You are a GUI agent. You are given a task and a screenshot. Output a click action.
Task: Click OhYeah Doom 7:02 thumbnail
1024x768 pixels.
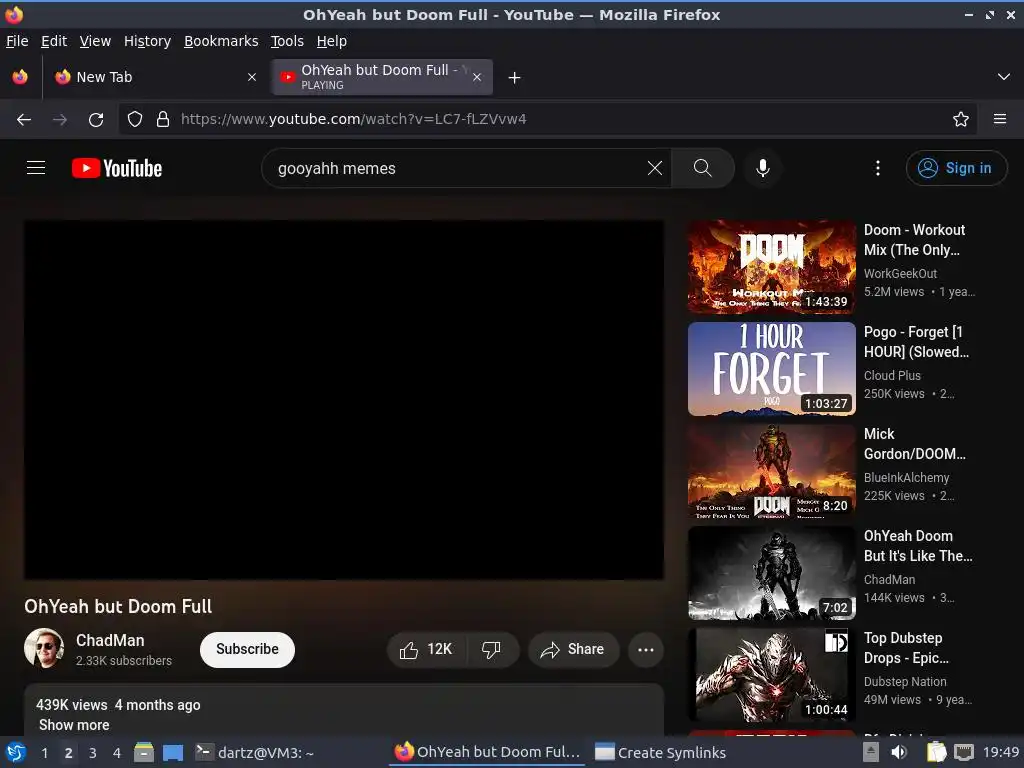[771, 573]
